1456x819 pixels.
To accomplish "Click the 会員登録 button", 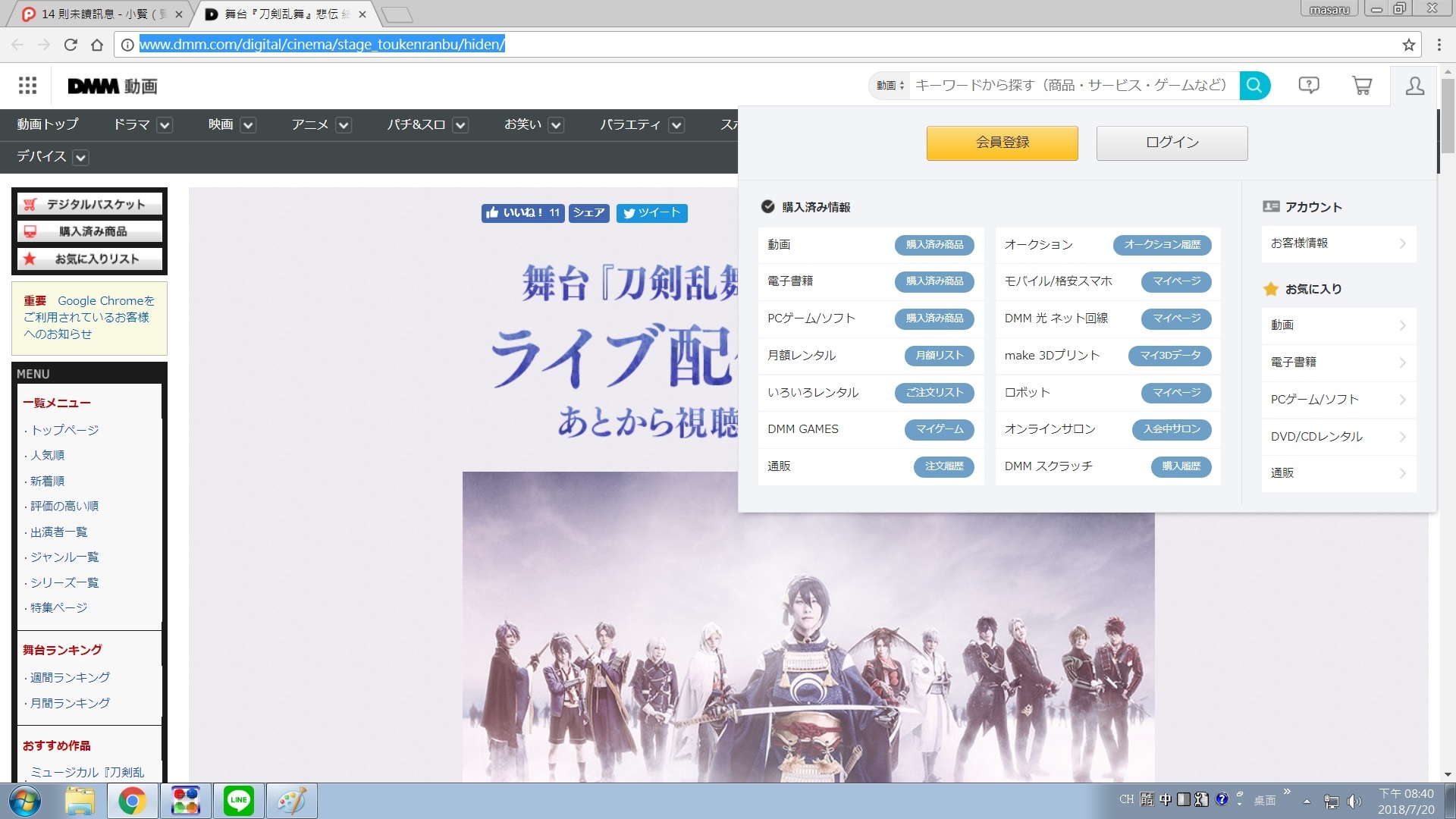I will tap(1002, 143).
